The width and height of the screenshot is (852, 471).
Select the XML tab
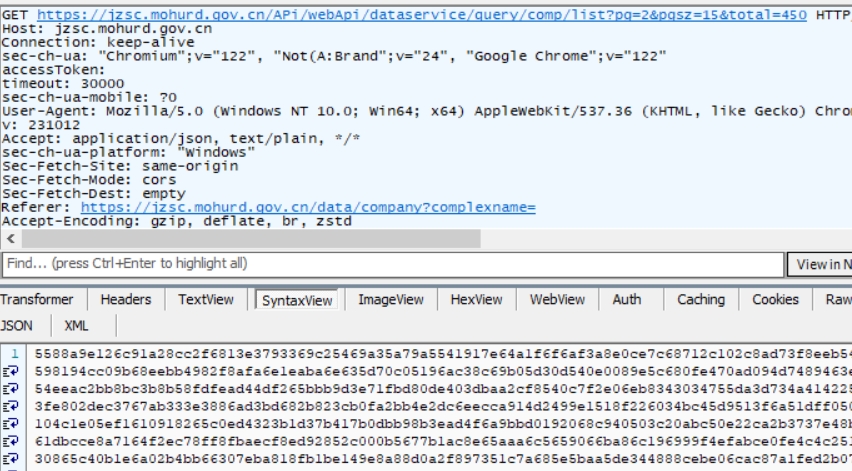tap(76, 326)
